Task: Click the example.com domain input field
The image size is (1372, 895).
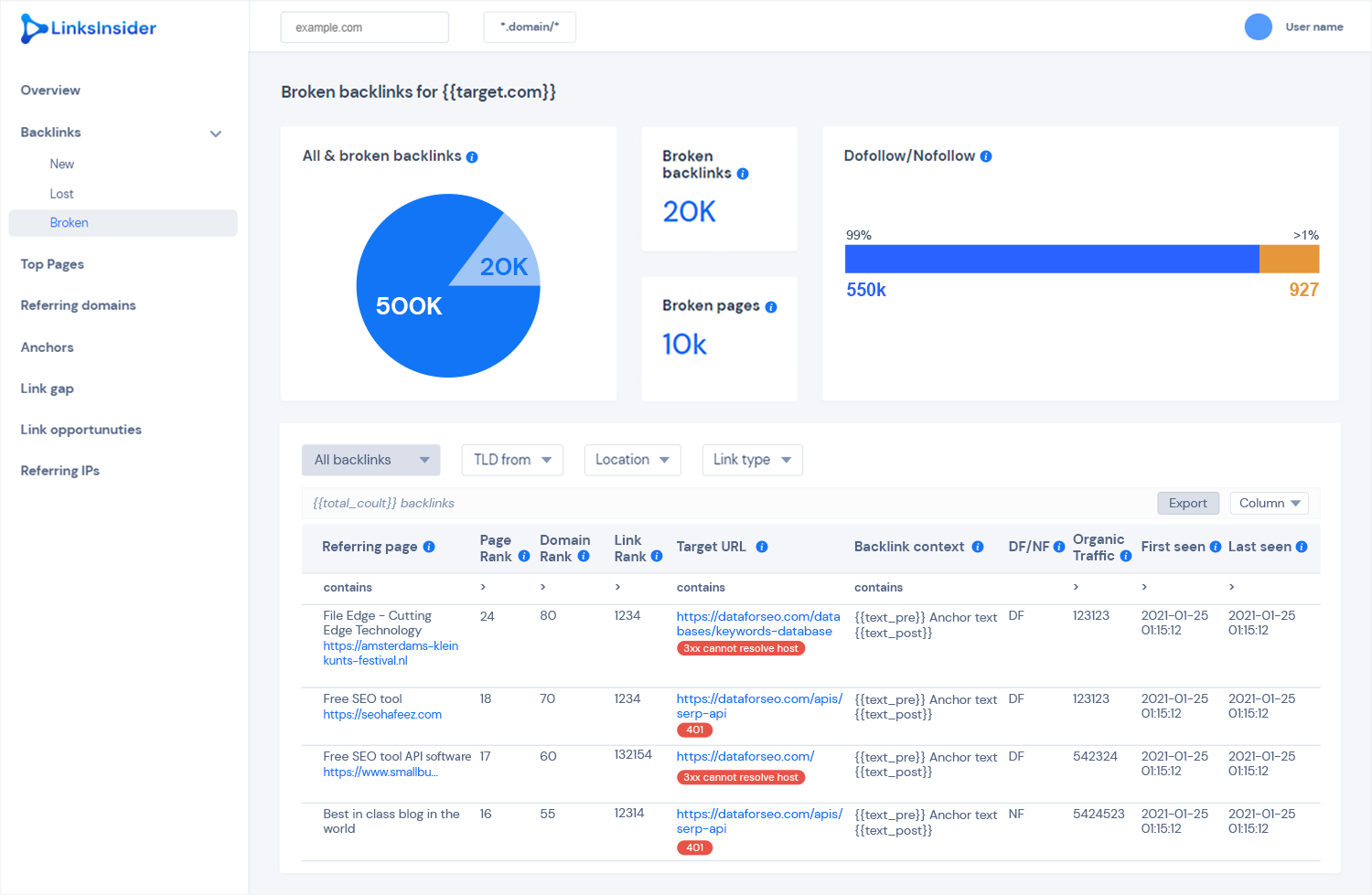Action: [365, 27]
